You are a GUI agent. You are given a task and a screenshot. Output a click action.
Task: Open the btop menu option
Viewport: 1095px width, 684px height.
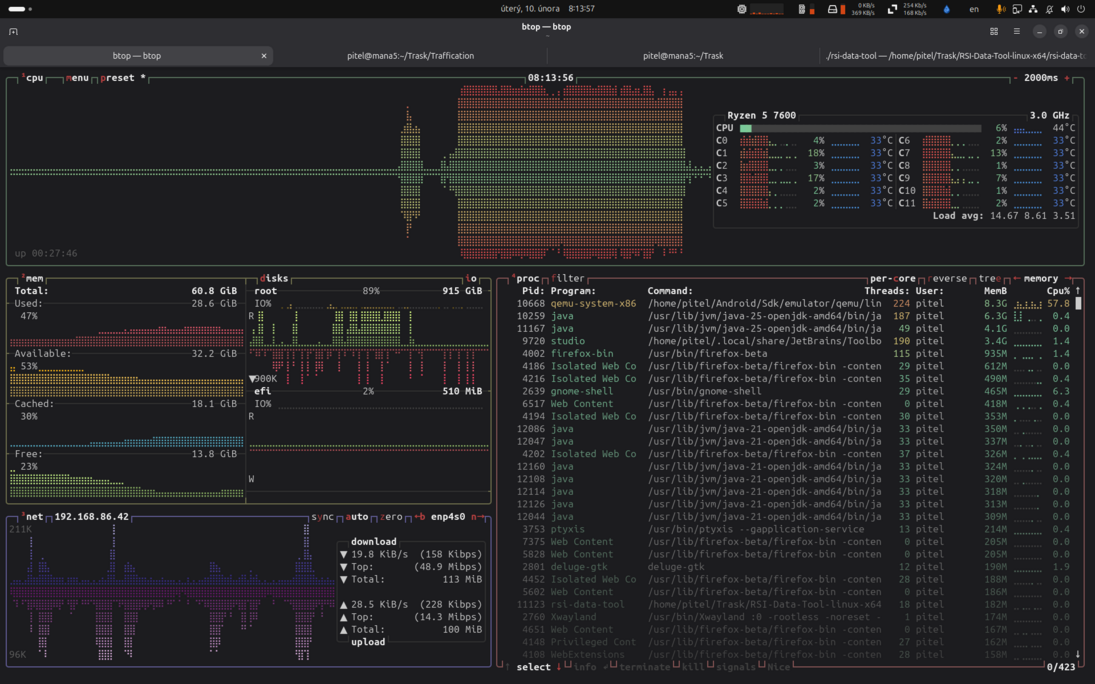[x=78, y=78]
